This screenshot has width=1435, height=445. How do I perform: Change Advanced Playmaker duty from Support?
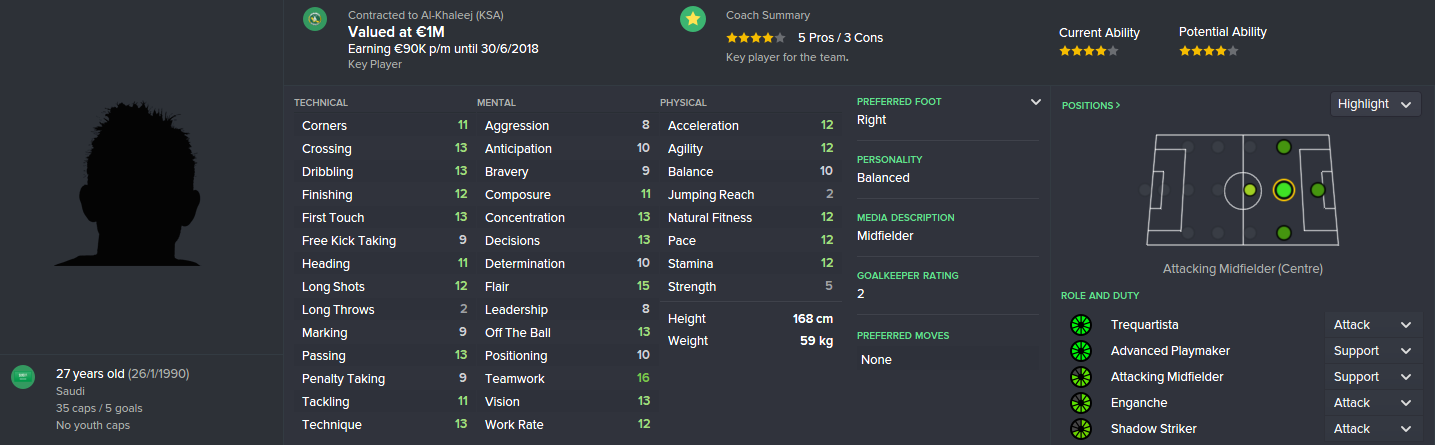coord(1372,351)
